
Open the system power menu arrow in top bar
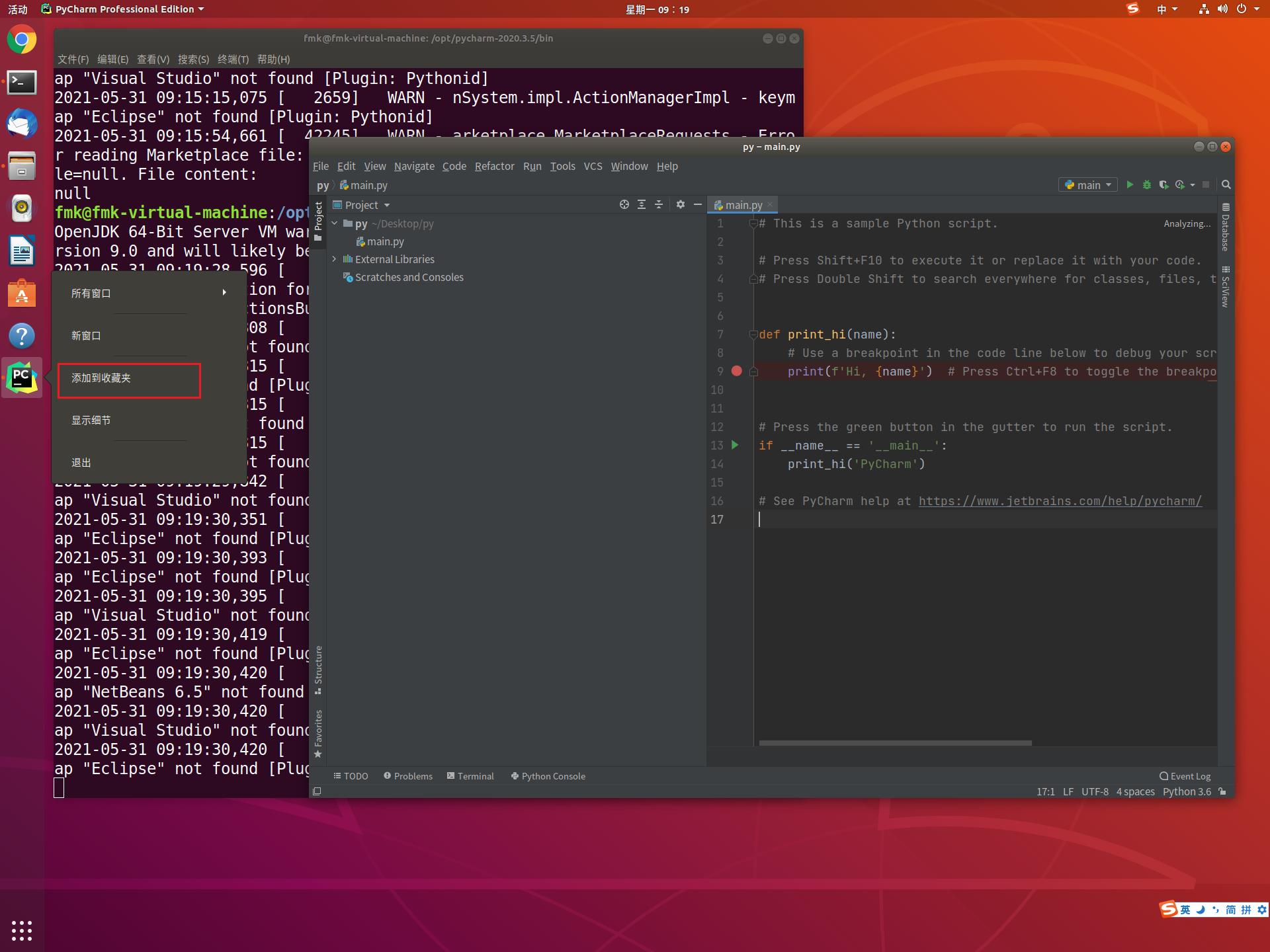[x=1257, y=9]
